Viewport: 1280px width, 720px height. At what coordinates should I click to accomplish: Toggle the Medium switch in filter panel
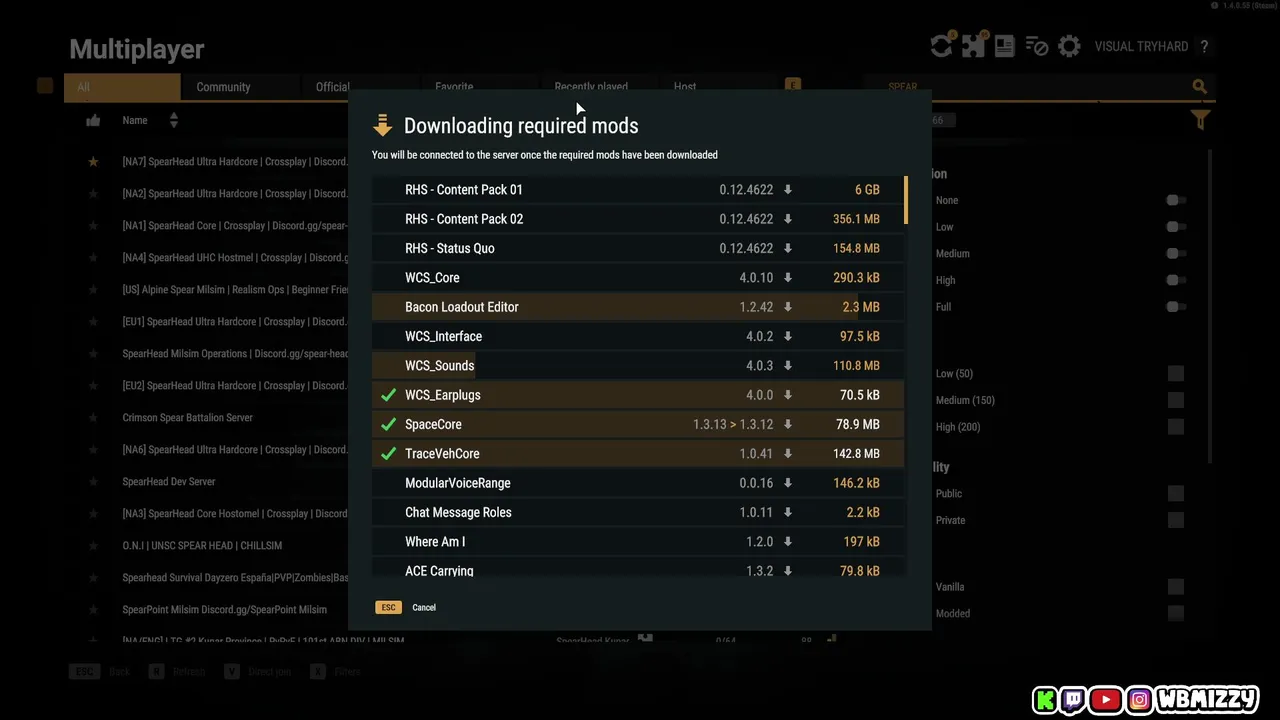(x=1176, y=254)
